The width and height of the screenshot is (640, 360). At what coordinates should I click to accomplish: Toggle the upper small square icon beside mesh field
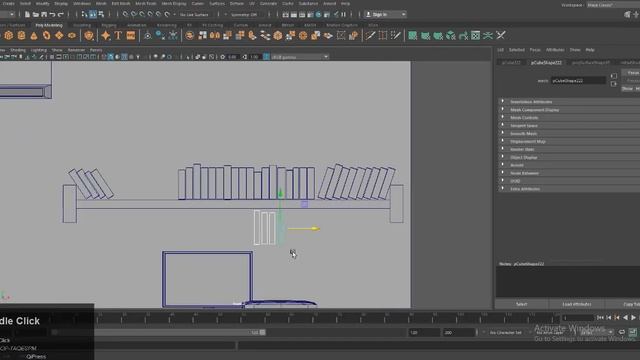click(613, 76)
